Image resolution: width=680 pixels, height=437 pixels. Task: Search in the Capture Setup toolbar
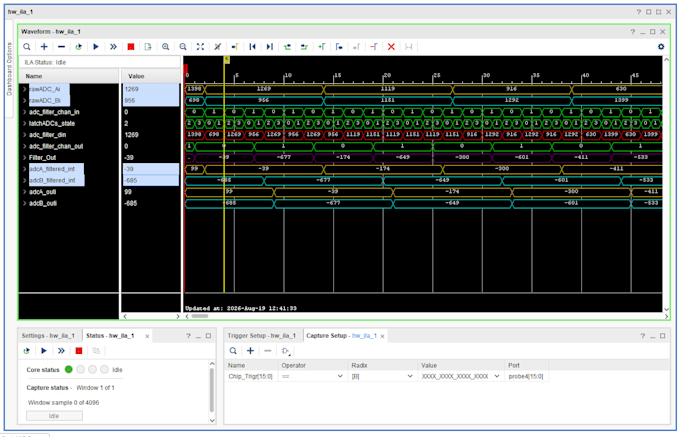point(233,351)
